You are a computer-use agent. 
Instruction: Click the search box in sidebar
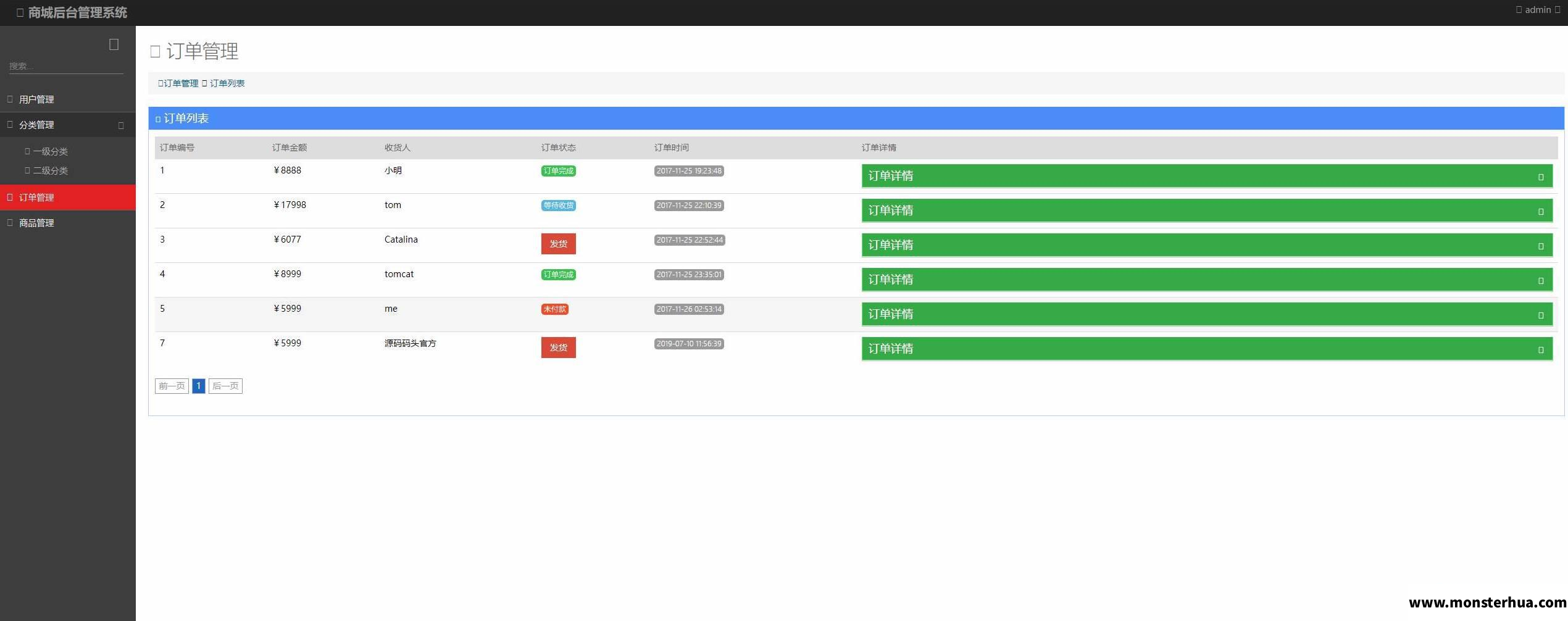pyautogui.click(x=66, y=66)
